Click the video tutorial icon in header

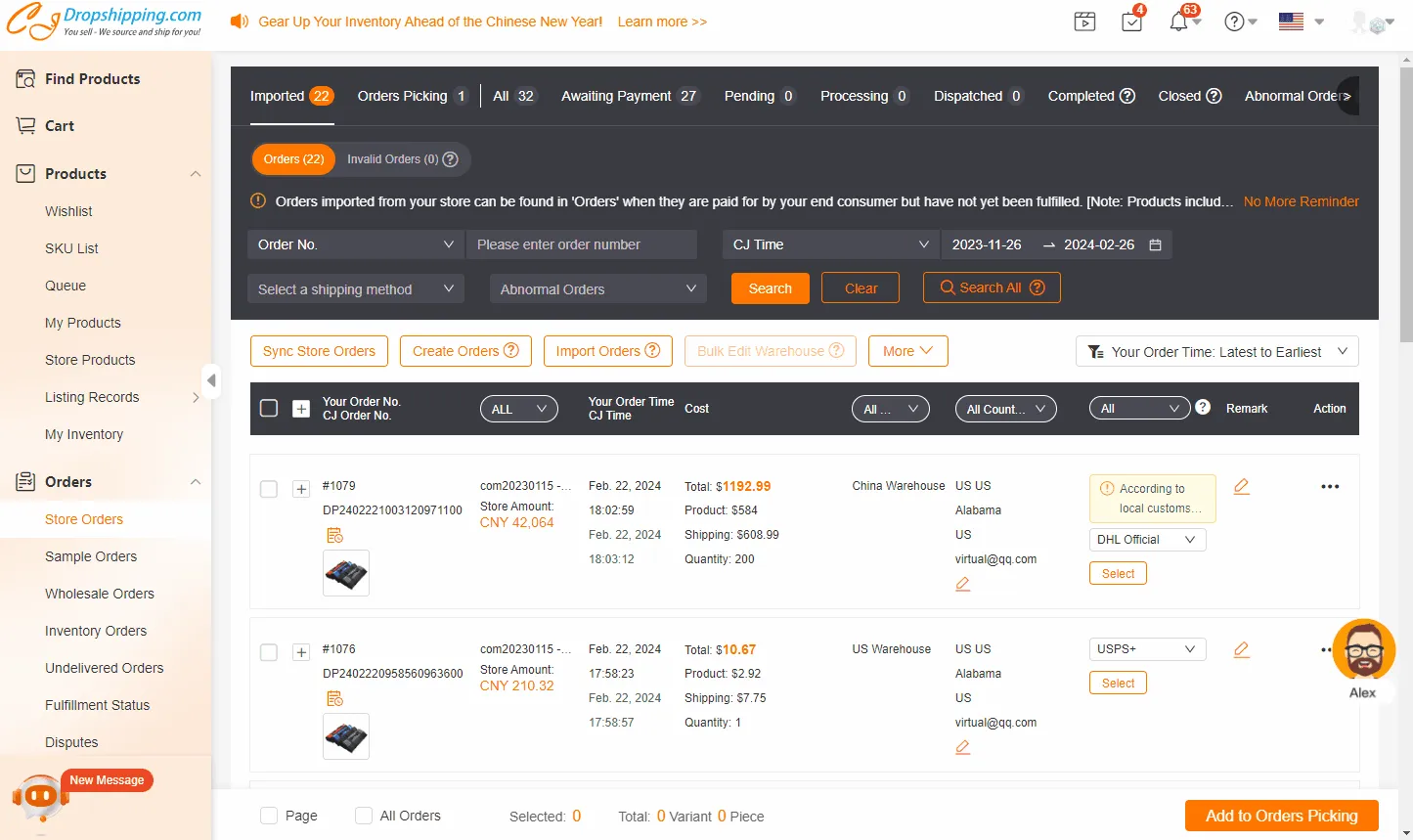click(1084, 22)
